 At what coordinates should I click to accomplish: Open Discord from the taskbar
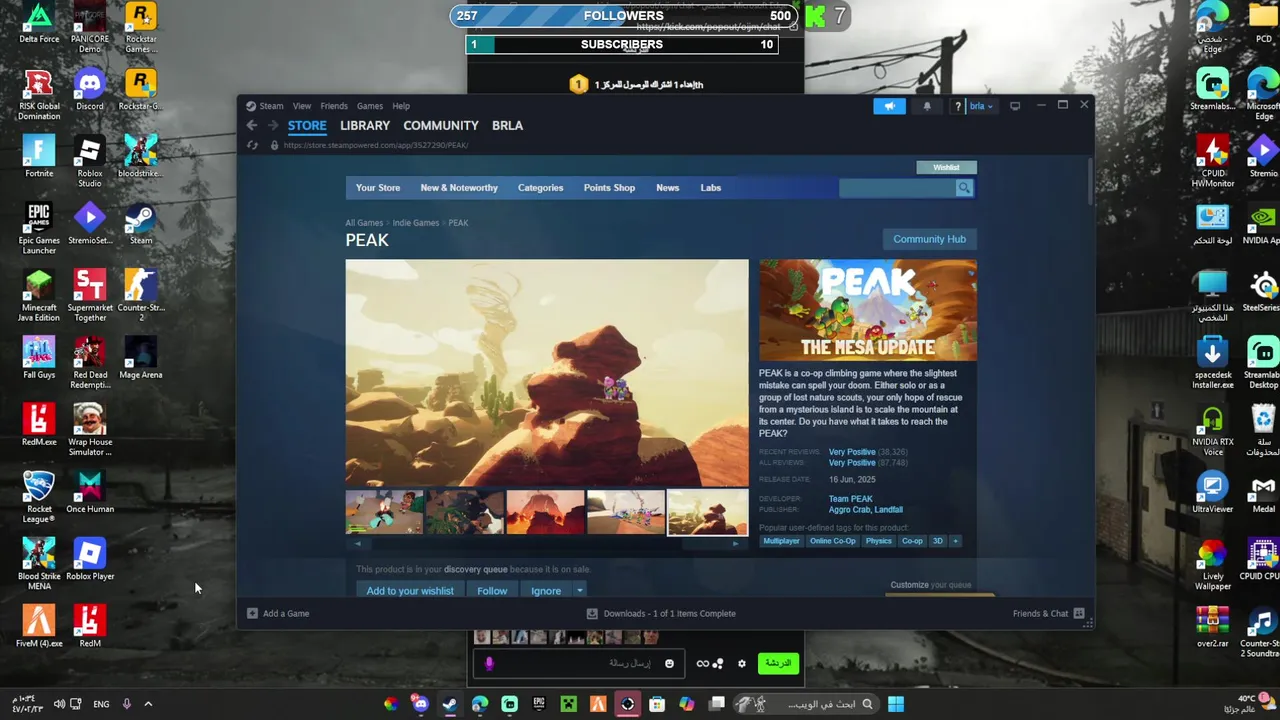point(420,704)
